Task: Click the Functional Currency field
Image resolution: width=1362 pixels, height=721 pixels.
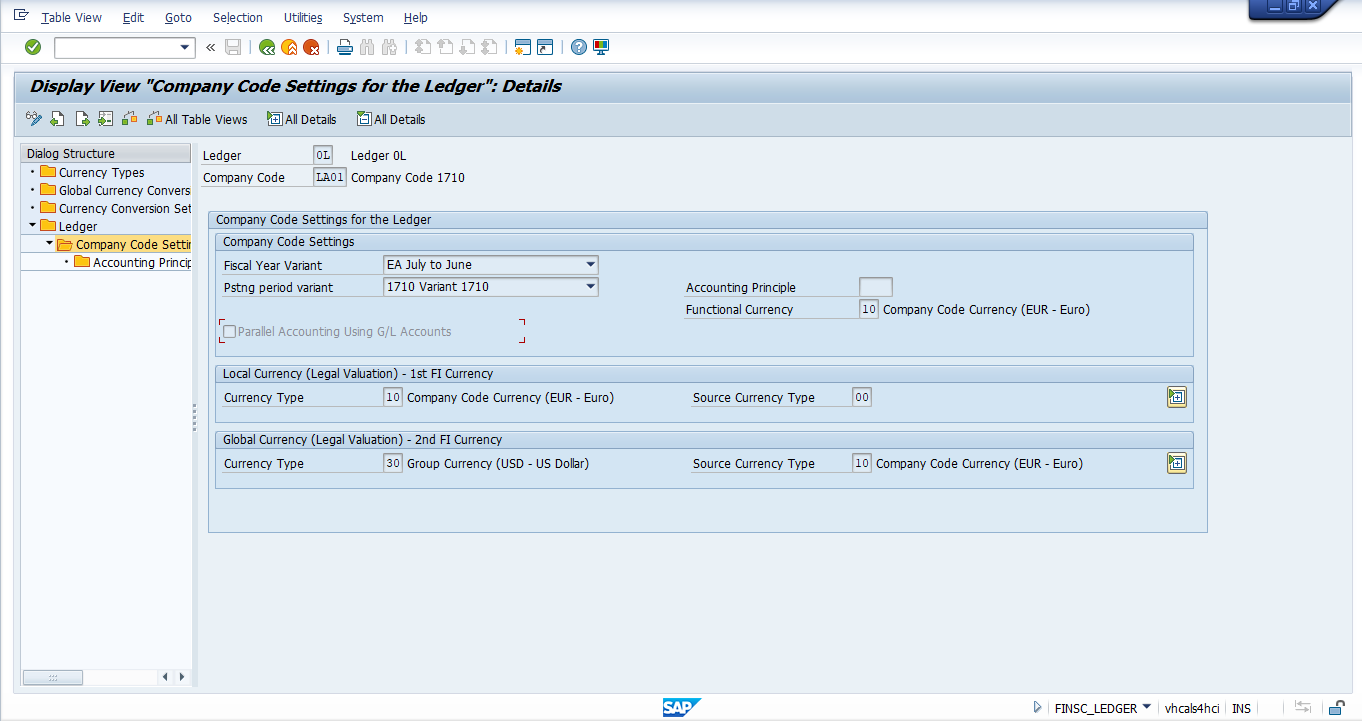Action: [868, 309]
